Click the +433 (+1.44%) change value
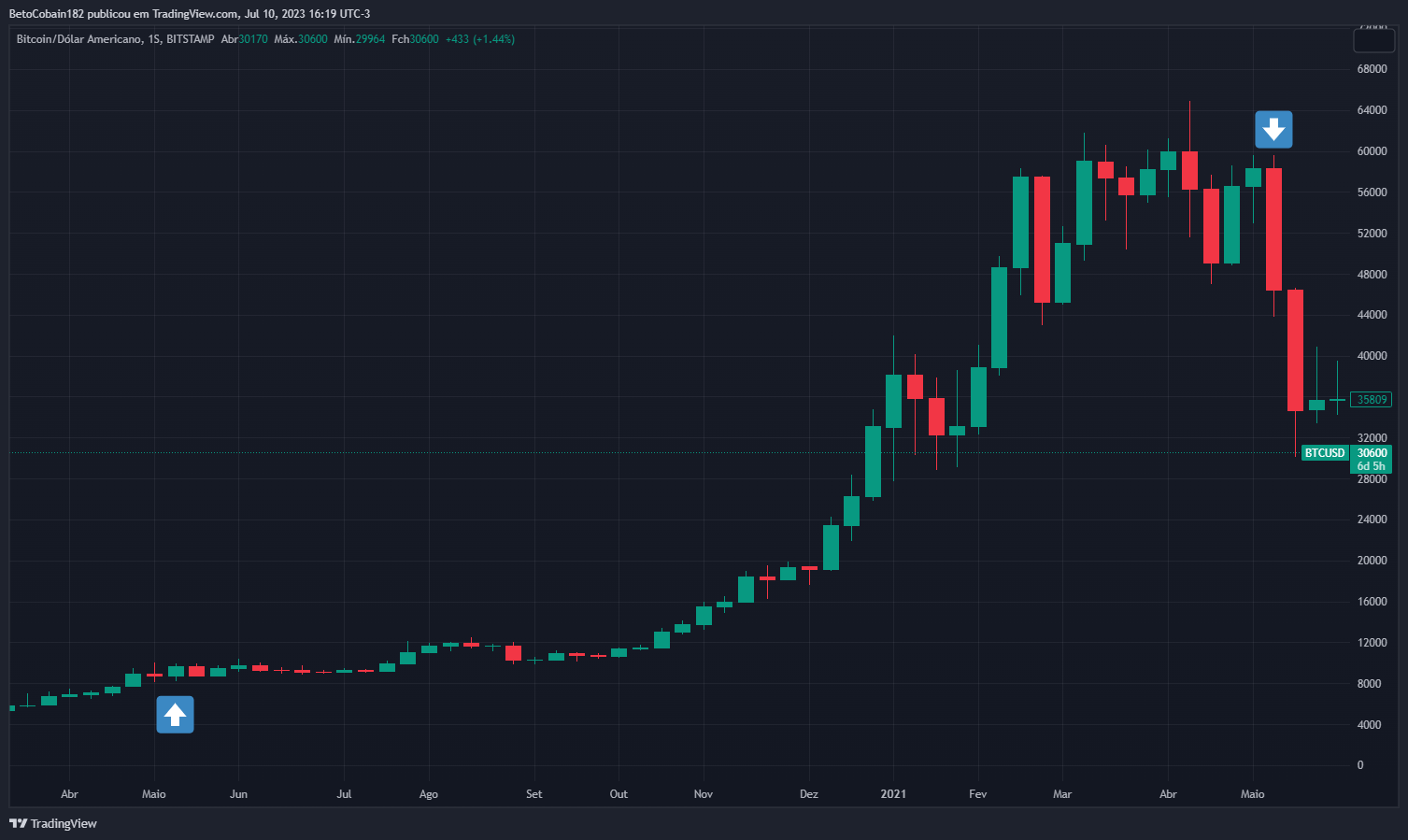The height and width of the screenshot is (840, 1408). pyautogui.click(x=480, y=39)
